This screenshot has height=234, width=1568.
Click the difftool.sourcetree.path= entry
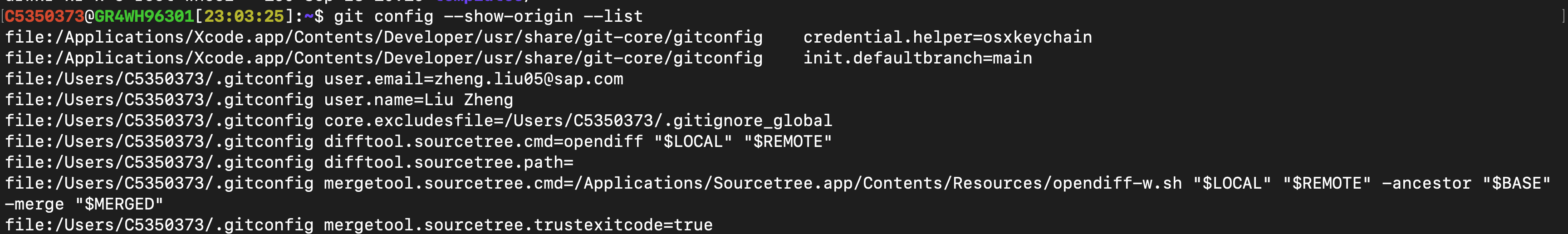(x=448, y=162)
